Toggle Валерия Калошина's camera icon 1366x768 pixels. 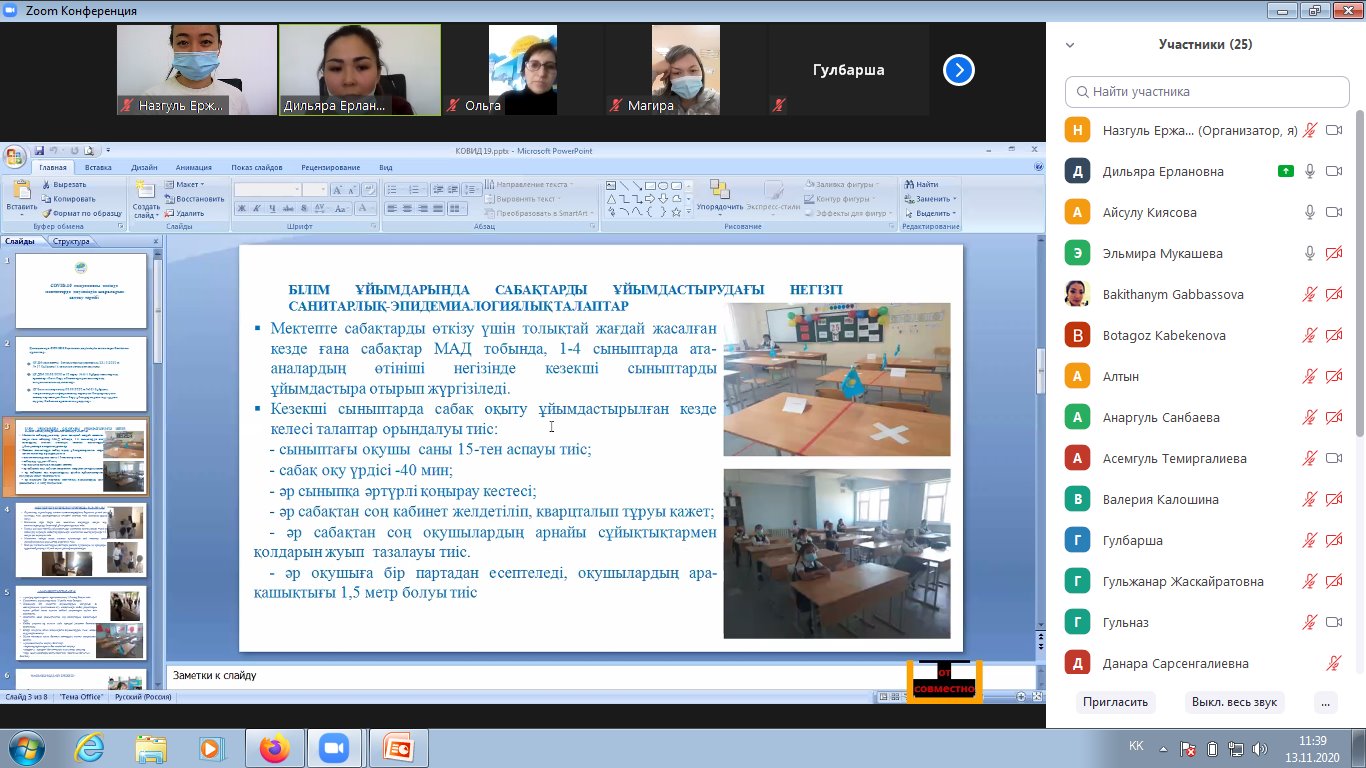pyautogui.click(x=1333, y=499)
